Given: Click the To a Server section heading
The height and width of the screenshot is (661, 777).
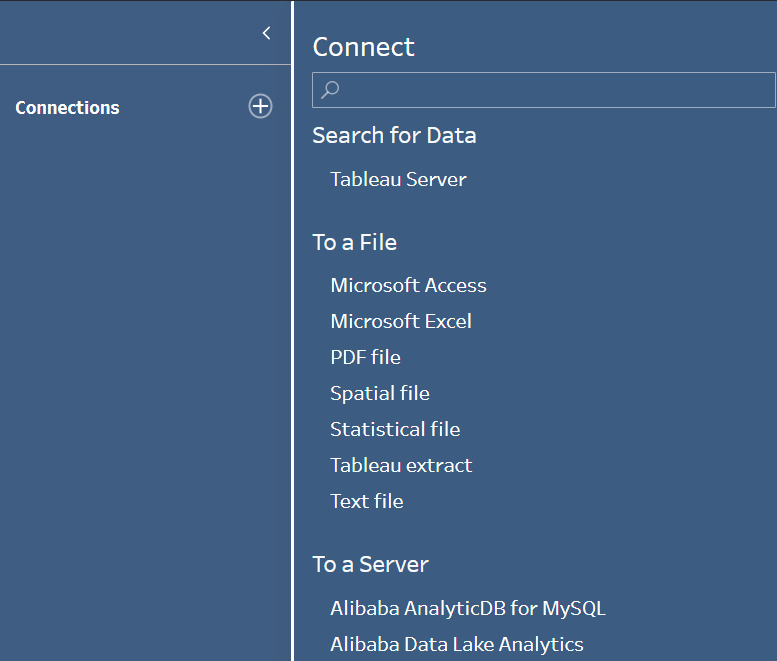Looking at the screenshot, I should tap(371, 564).
